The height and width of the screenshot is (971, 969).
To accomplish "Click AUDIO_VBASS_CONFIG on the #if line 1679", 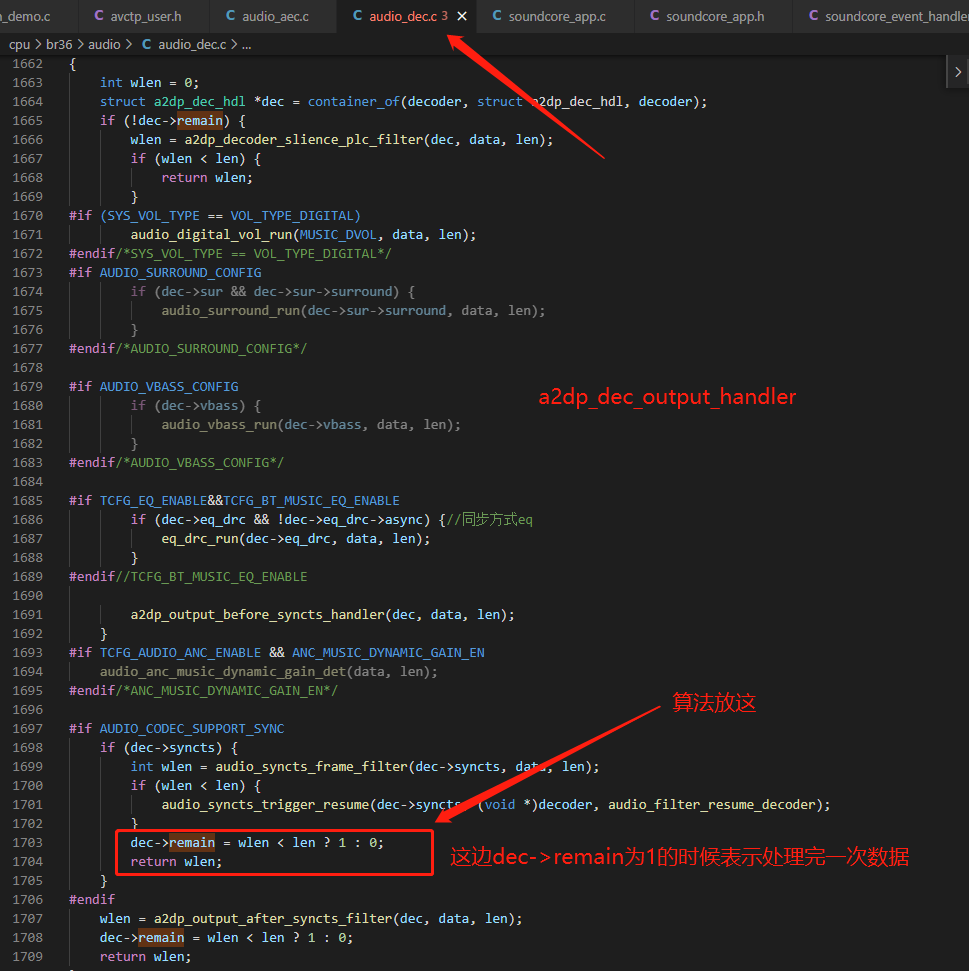I will 169,386.
